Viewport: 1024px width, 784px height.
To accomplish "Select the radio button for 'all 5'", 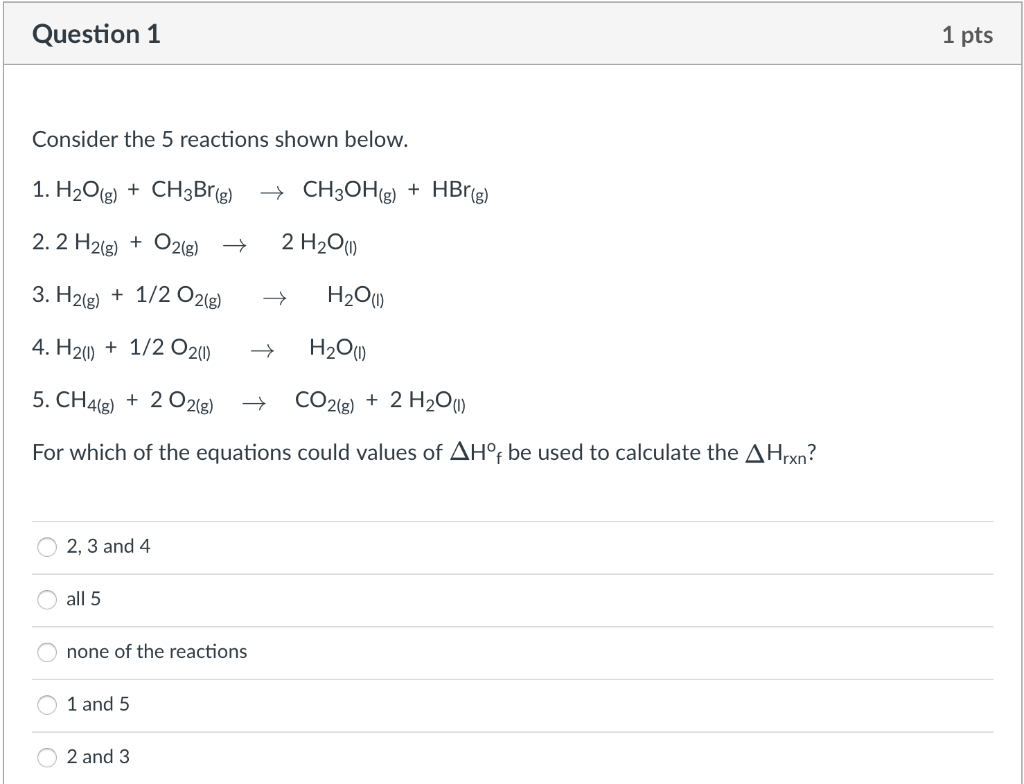I will (x=46, y=599).
